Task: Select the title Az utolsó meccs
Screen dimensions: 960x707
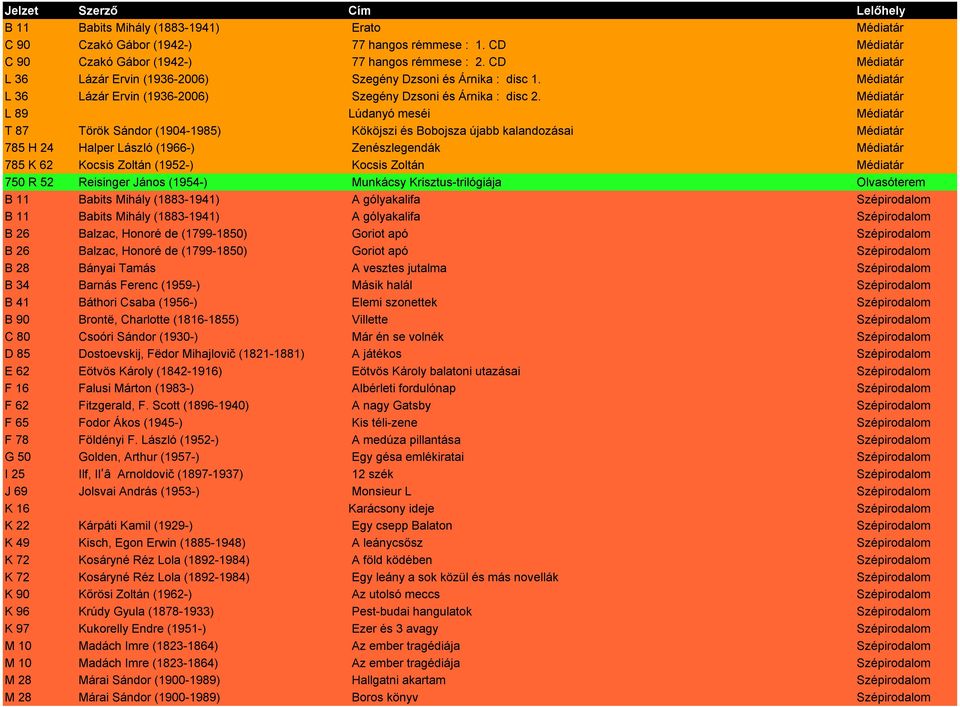Action: click(x=396, y=593)
